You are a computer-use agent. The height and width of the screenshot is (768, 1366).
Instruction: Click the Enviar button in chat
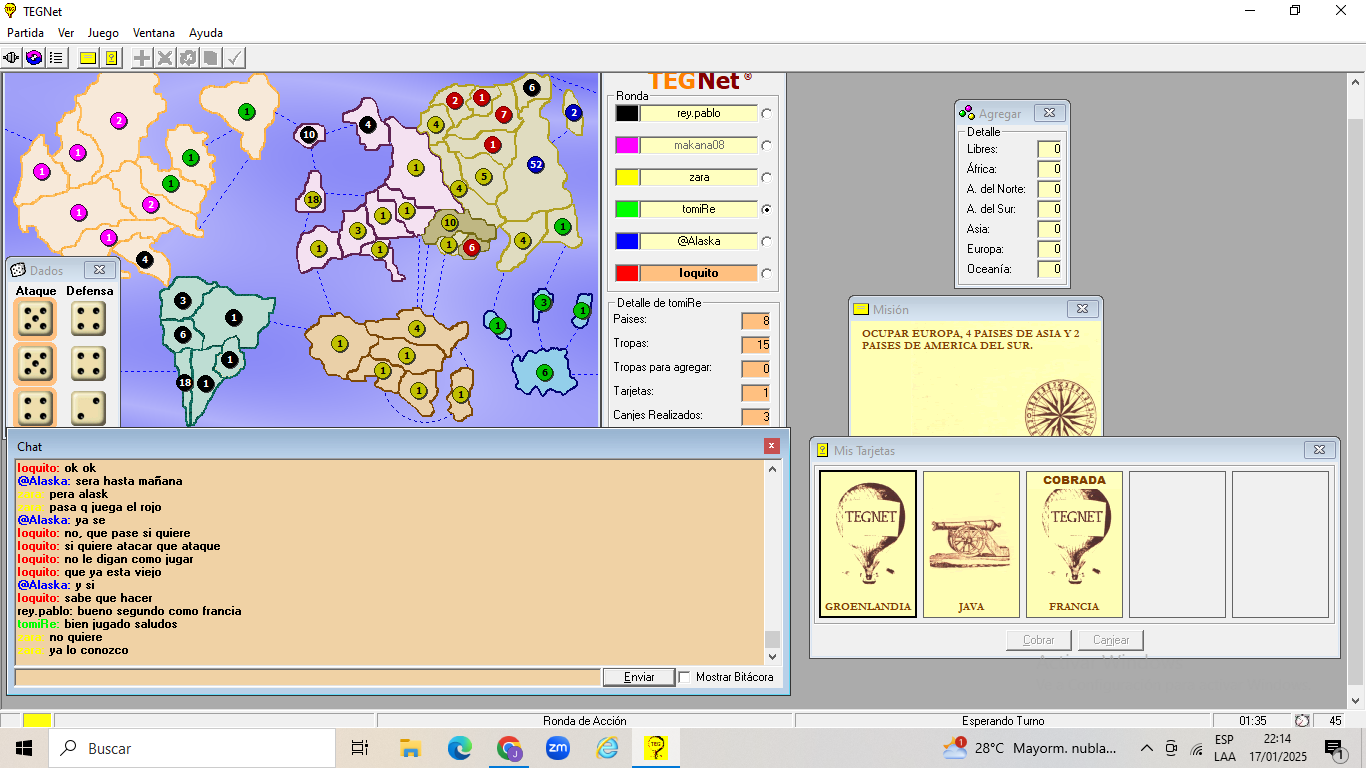click(639, 677)
